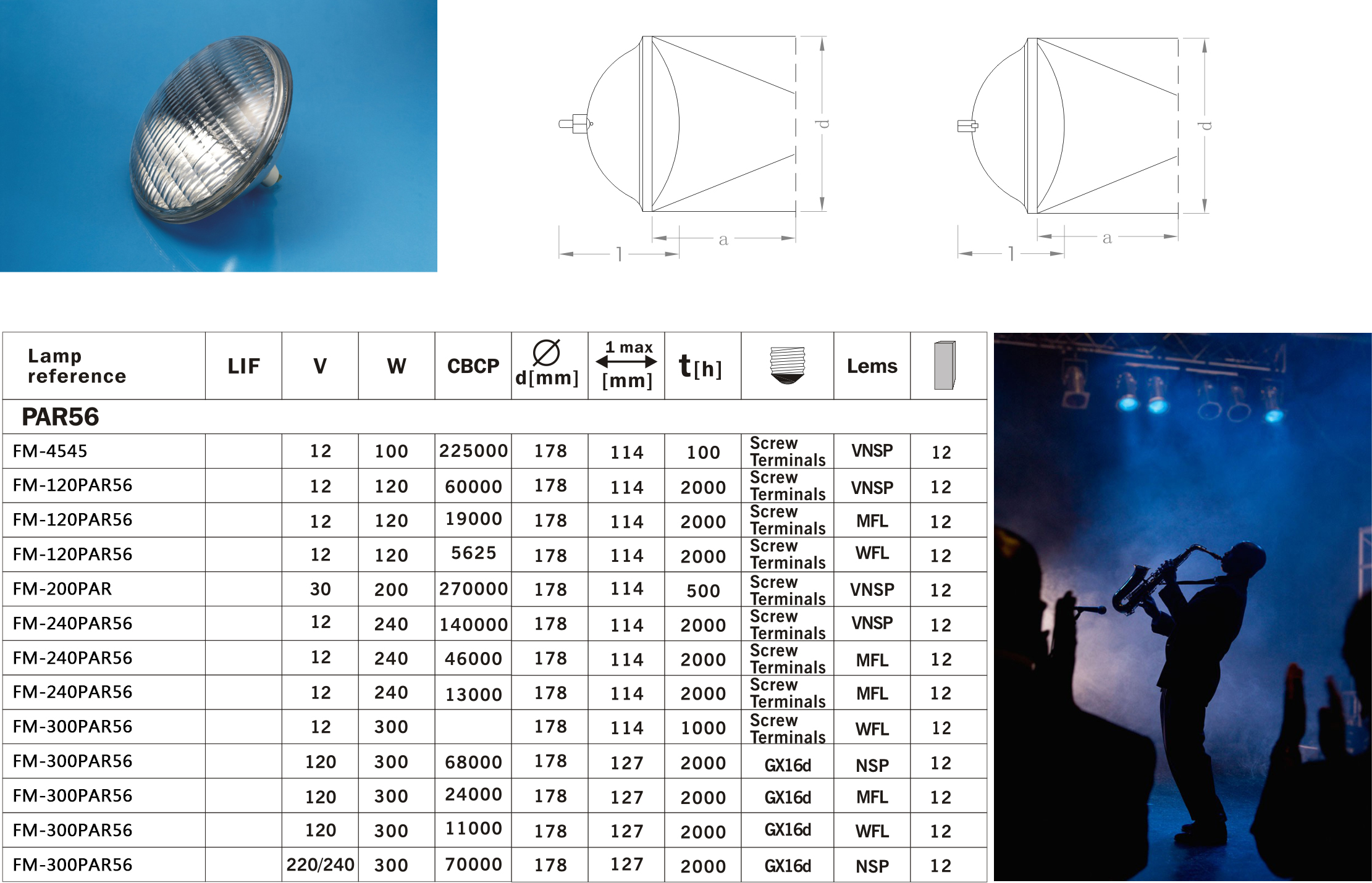This screenshot has height=883, width=1372.
Task: Click Screw Terminals in the FM-200PAR row
Action: [x=788, y=591]
